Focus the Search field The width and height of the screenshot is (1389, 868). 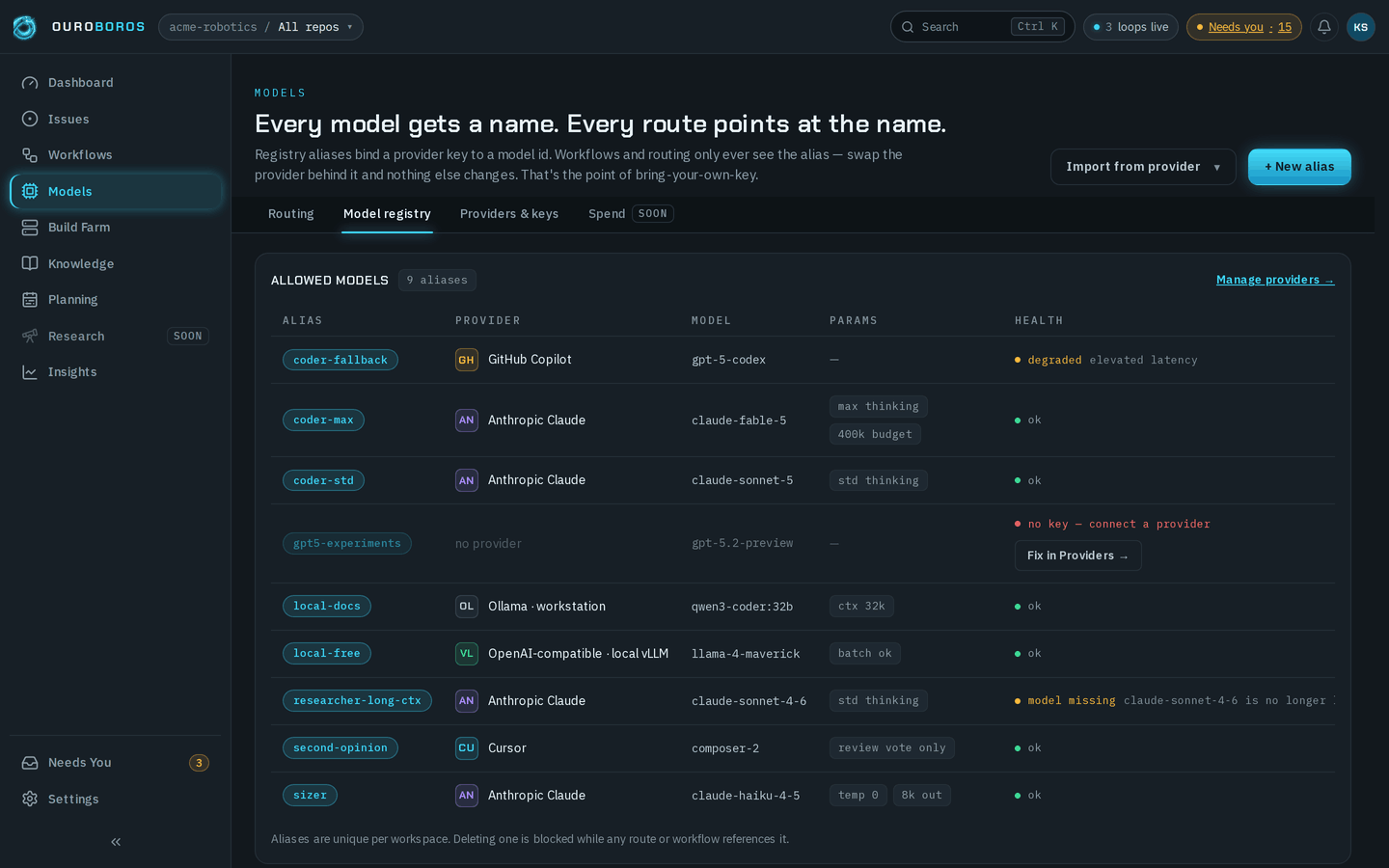tap(982, 27)
